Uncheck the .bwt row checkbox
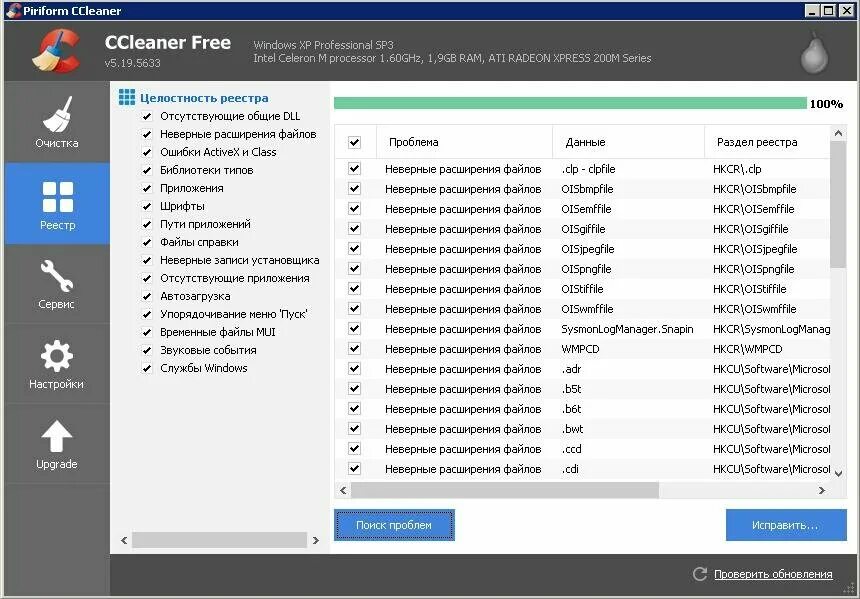 (x=354, y=428)
